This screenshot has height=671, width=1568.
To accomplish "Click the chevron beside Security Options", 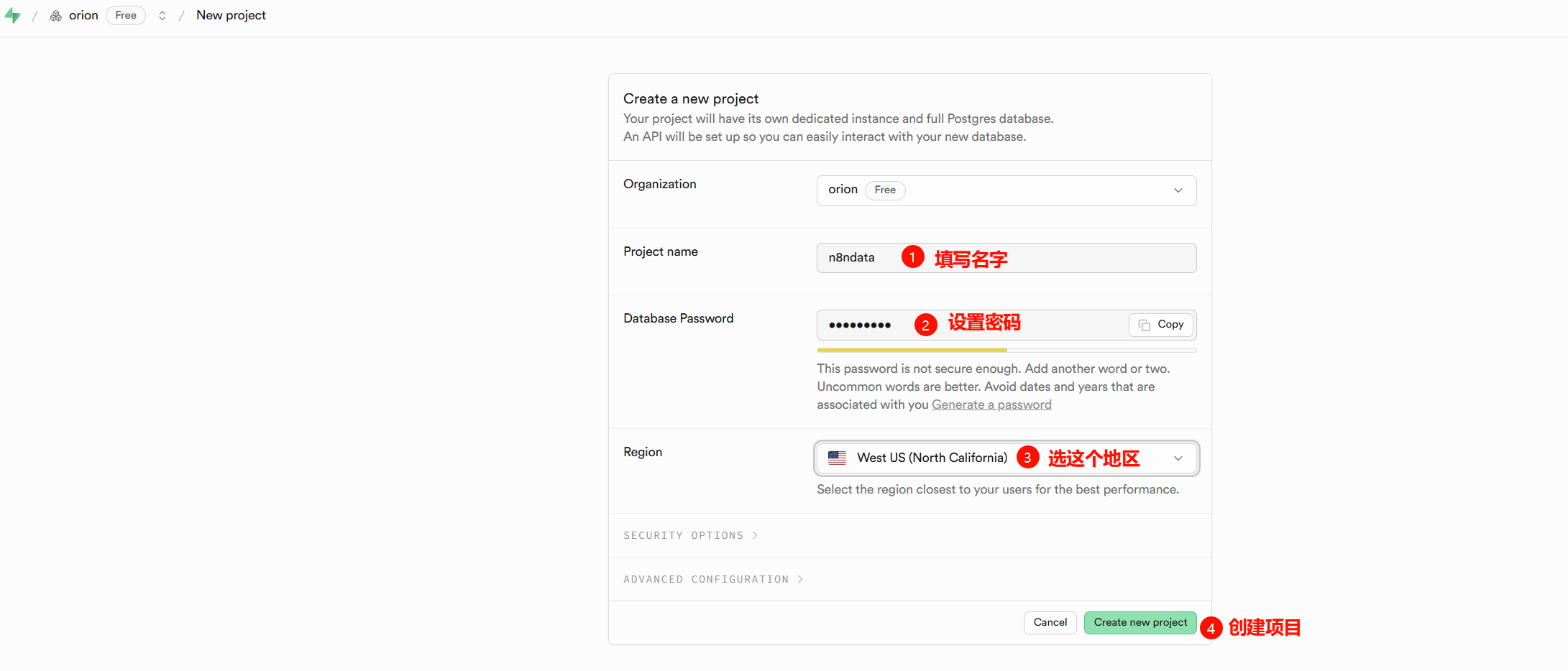I will [755, 535].
